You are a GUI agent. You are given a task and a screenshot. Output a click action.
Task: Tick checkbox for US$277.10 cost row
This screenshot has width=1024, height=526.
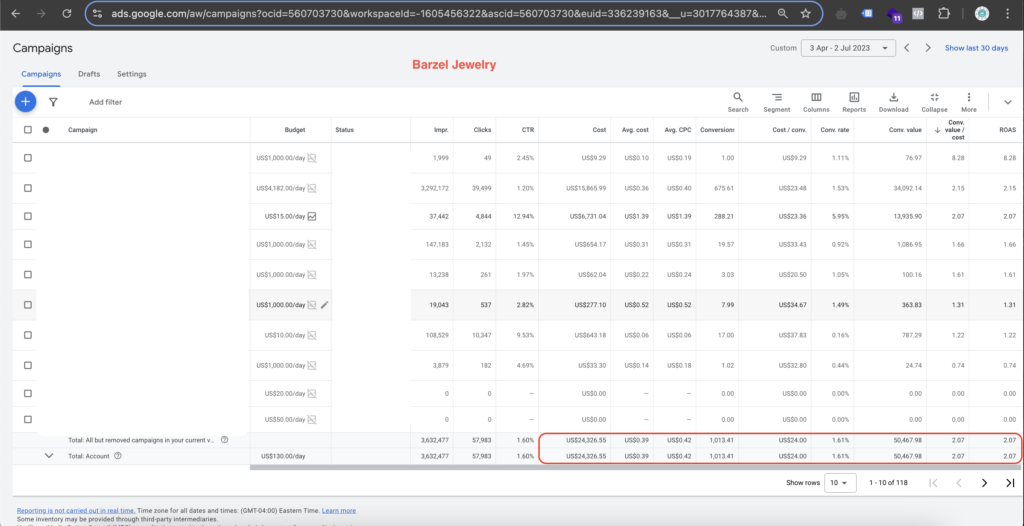pyautogui.click(x=27, y=304)
